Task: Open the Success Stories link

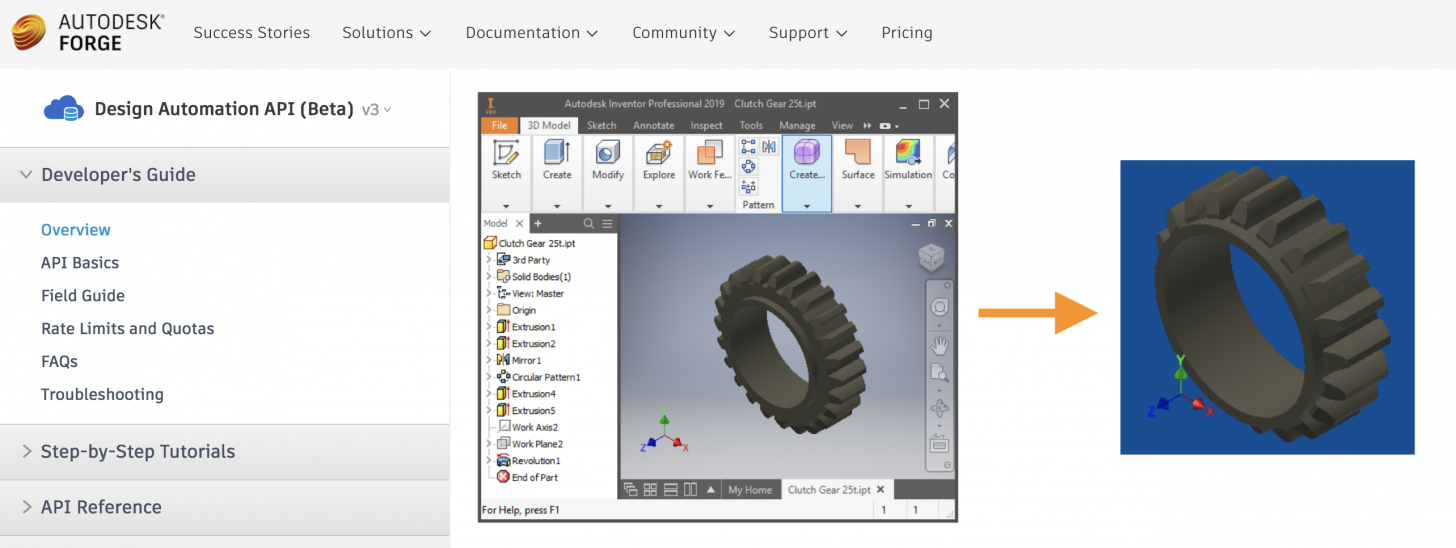Action: (252, 33)
